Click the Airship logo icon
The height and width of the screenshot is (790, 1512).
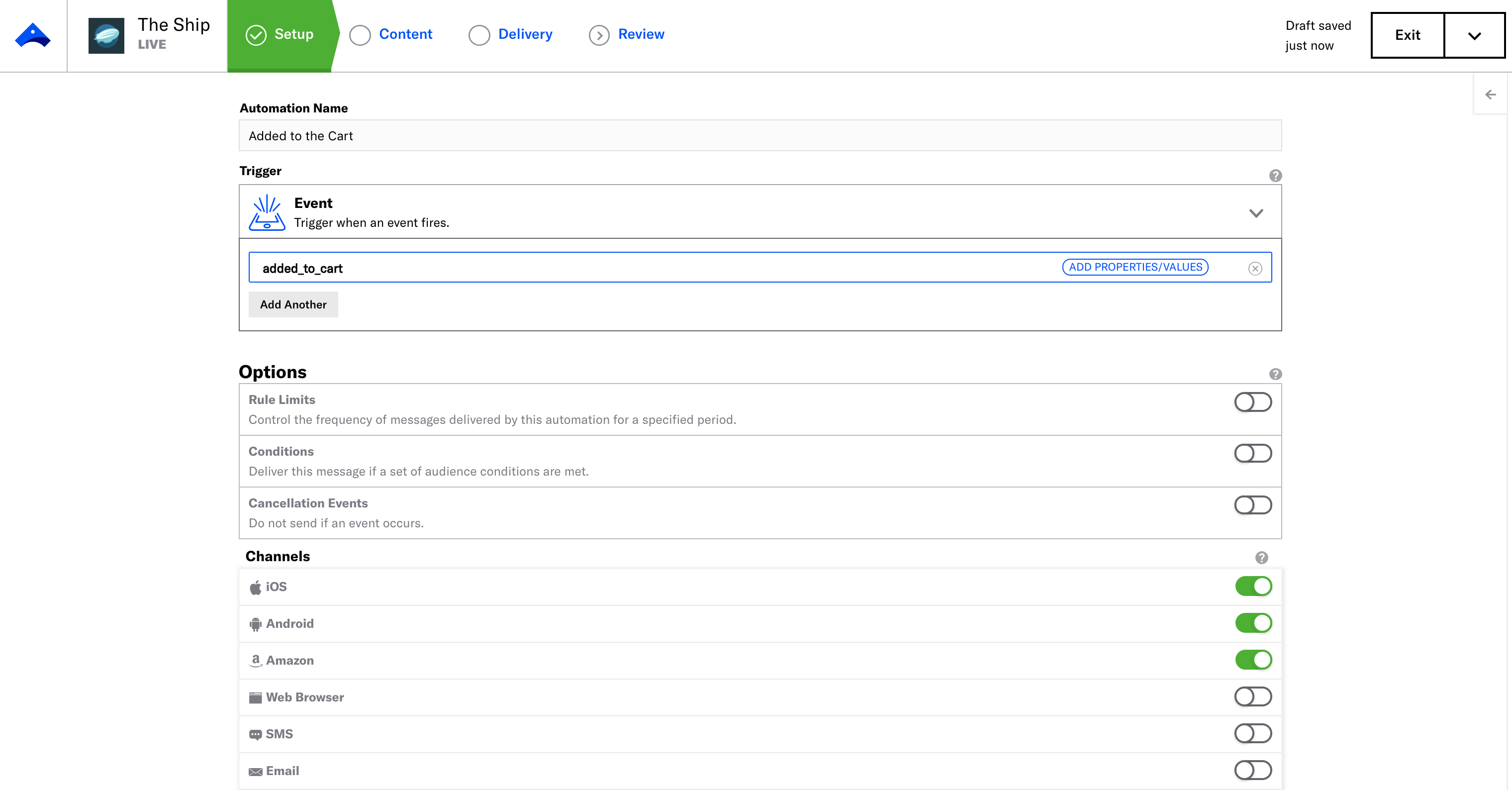(x=33, y=35)
